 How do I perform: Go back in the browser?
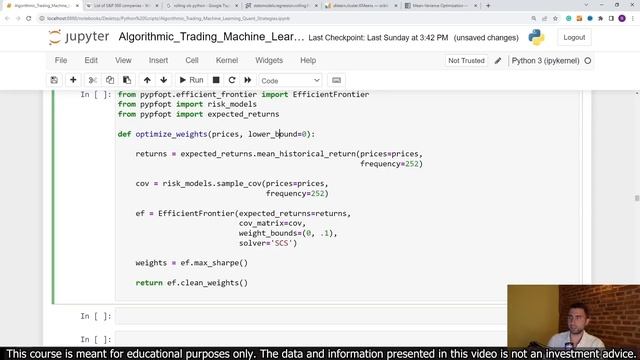(7, 18)
